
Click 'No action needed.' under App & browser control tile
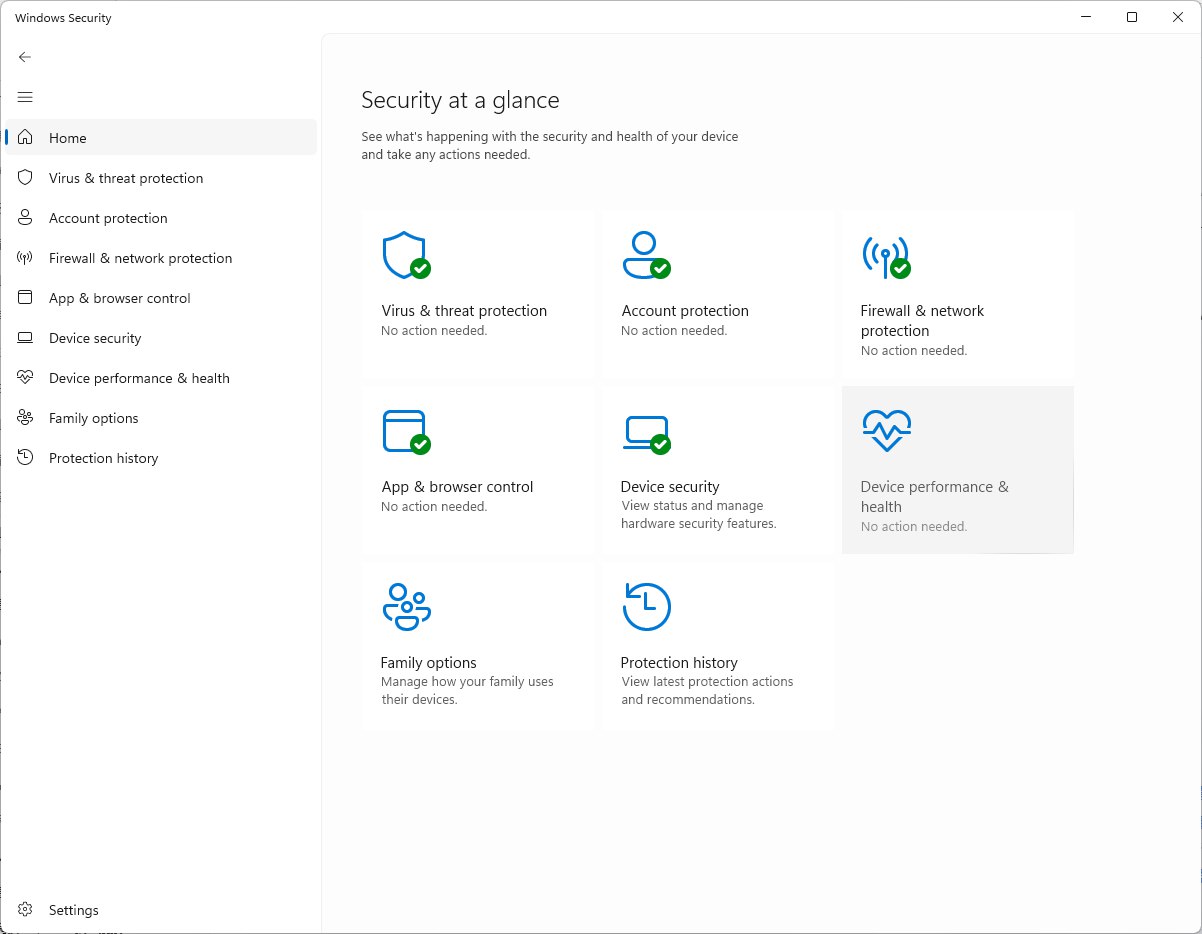pos(434,507)
